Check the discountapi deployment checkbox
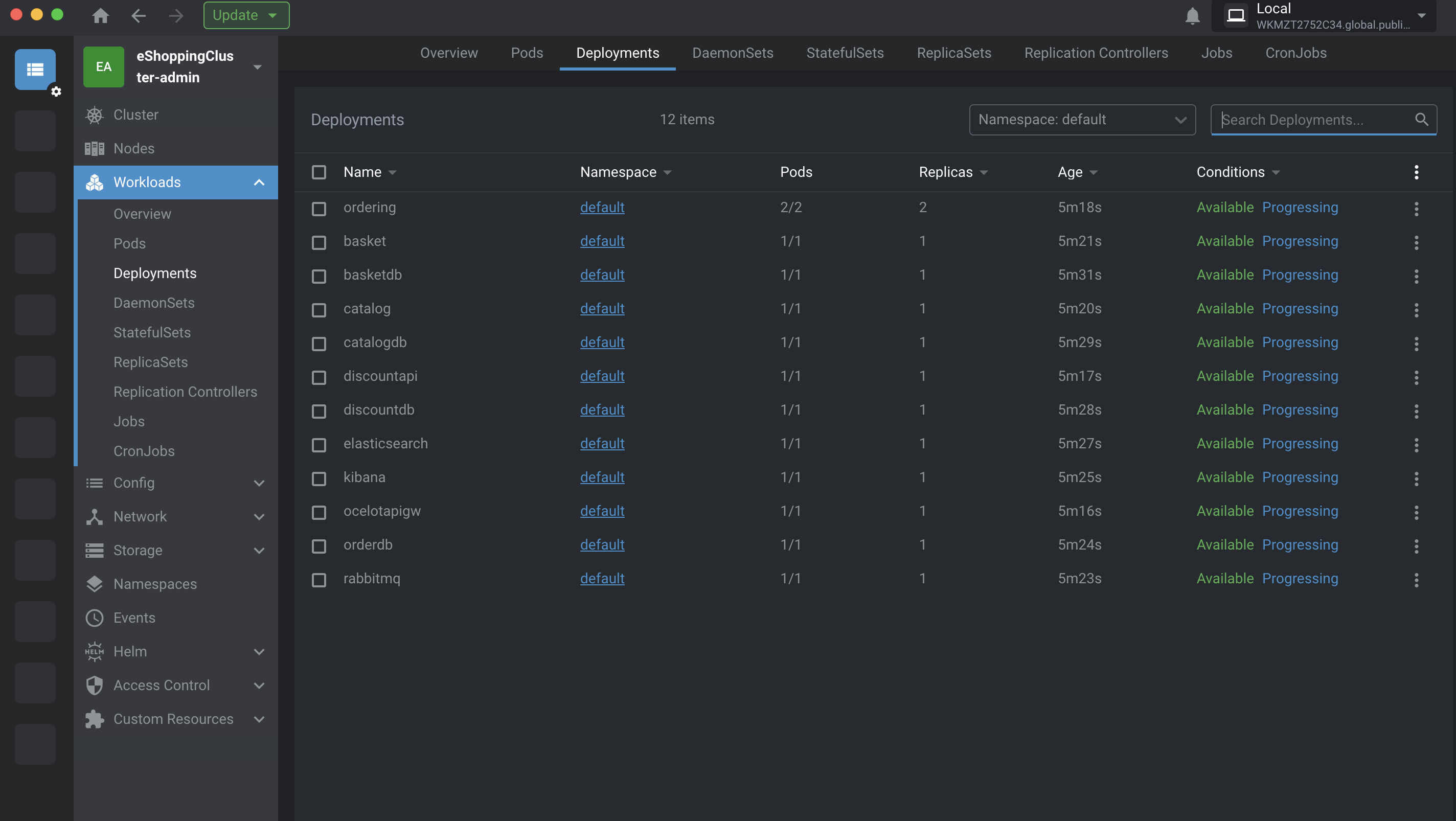The width and height of the screenshot is (1456, 821). point(319,377)
